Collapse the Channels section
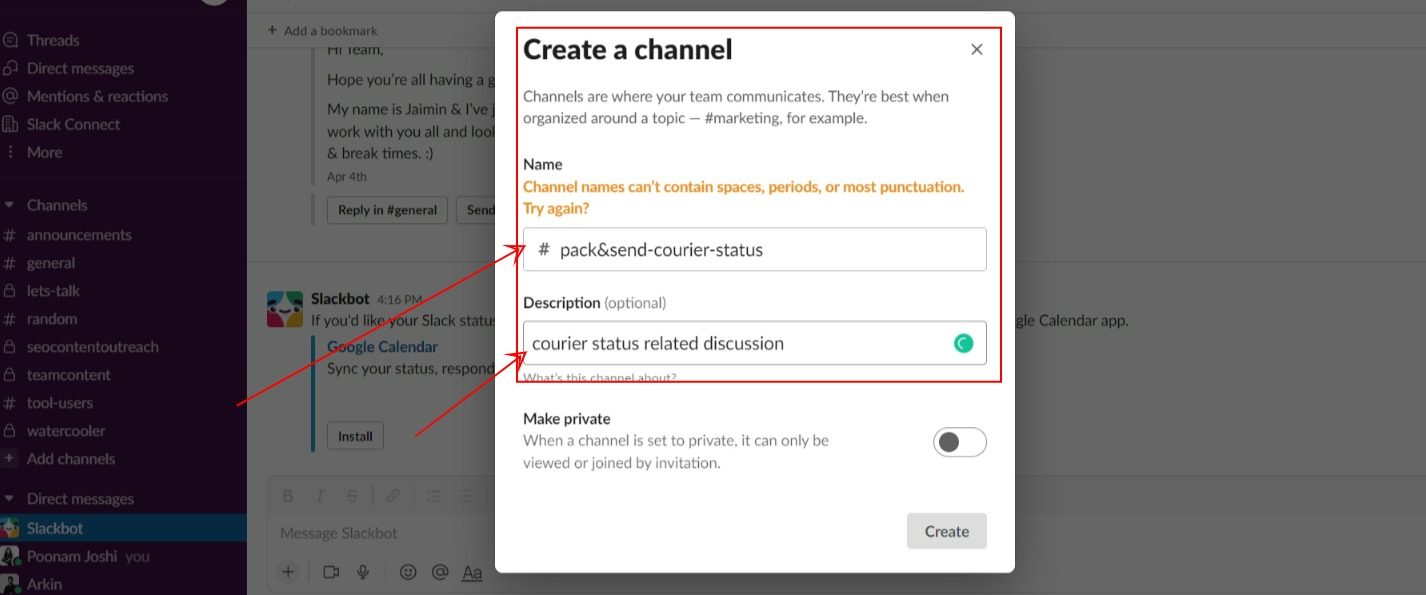1426x595 pixels. point(9,205)
